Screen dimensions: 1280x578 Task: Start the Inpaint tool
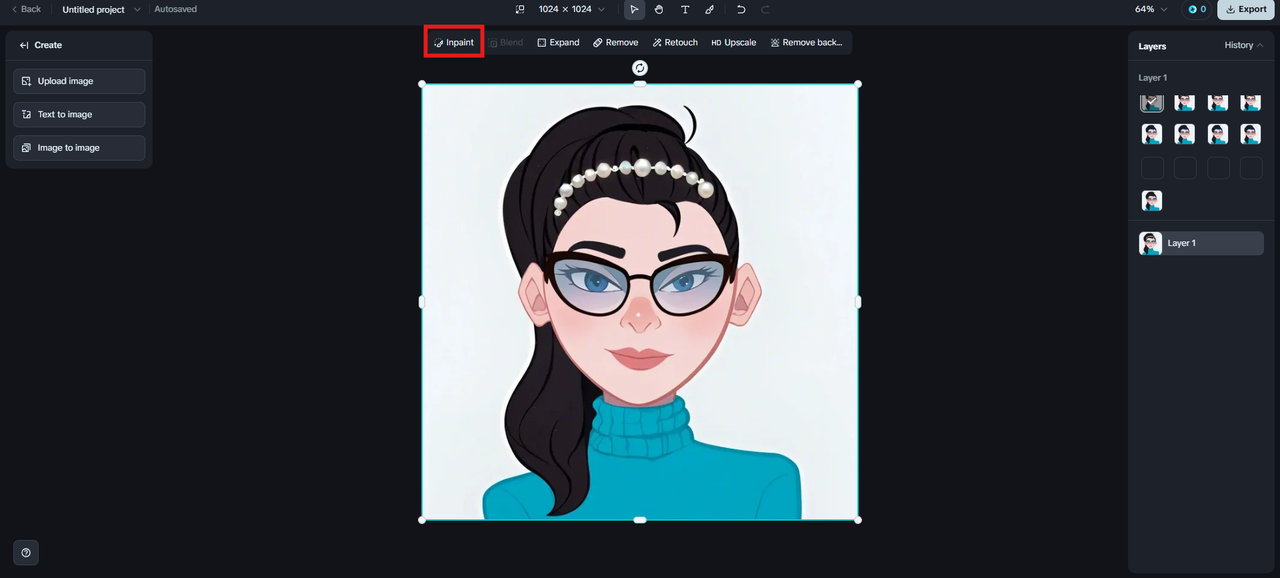point(454,43)
